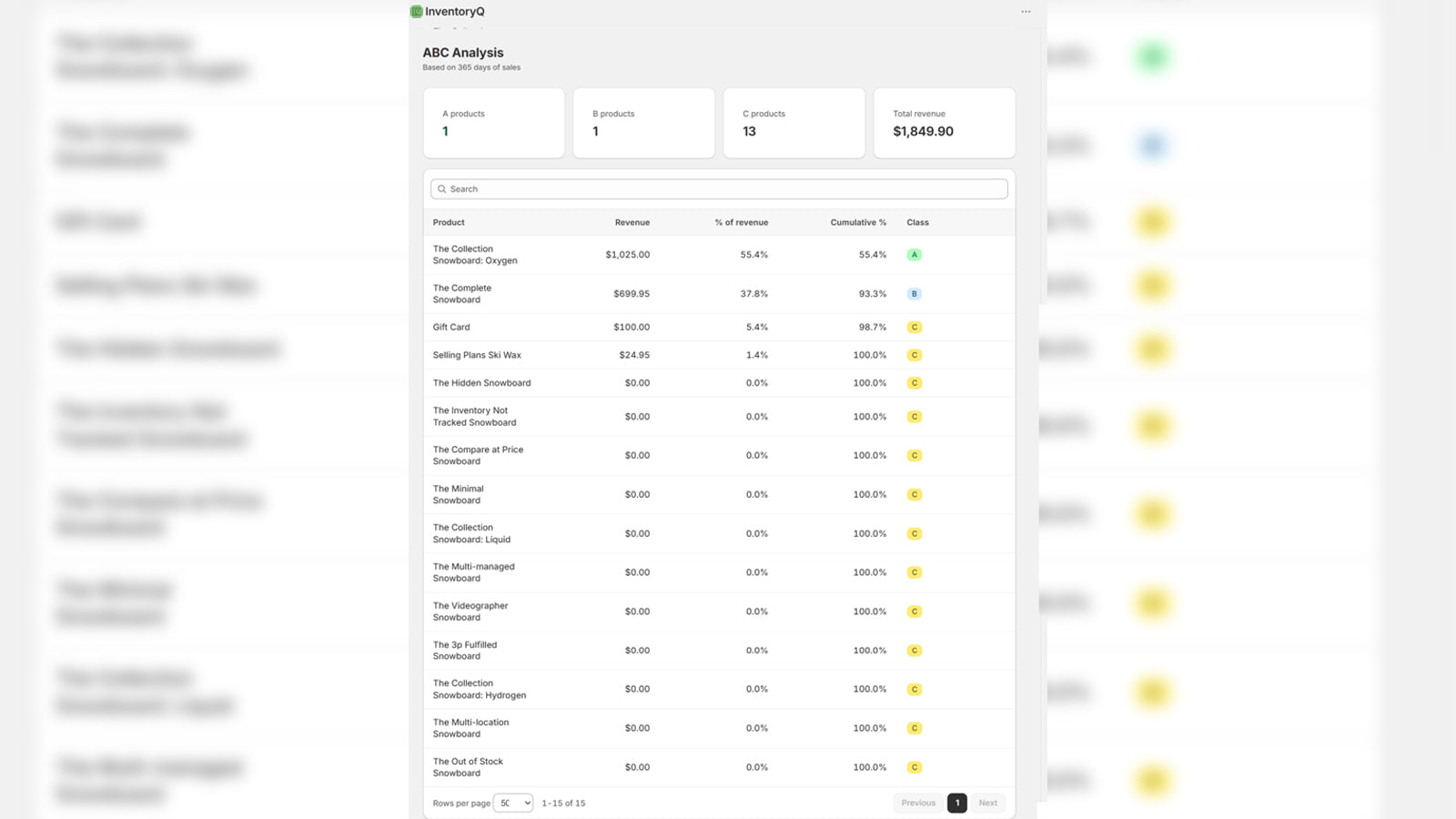1456x819 pixels.
Task: Click the InventoryQ app logo icon
Action: pyautogui.click(x=416, y=12)
